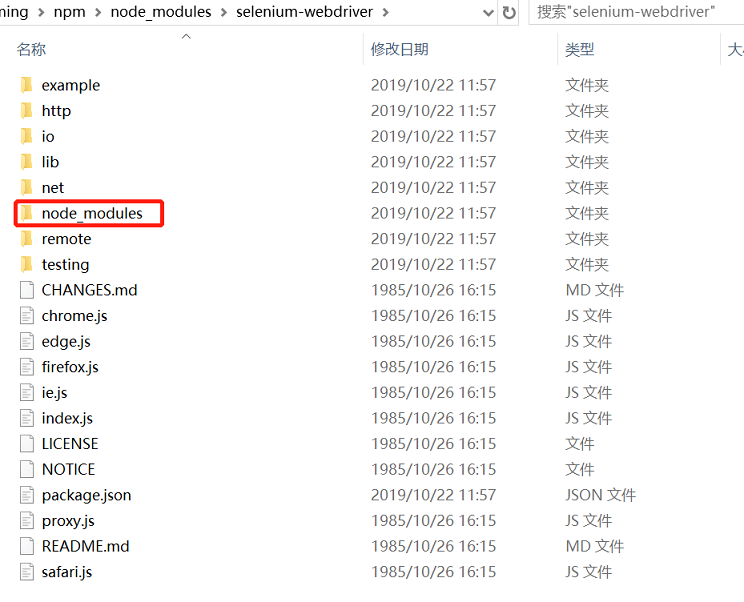Expand chevron after selenium-webdriver in path
744x602 pixels.
(x=386, y=12)
